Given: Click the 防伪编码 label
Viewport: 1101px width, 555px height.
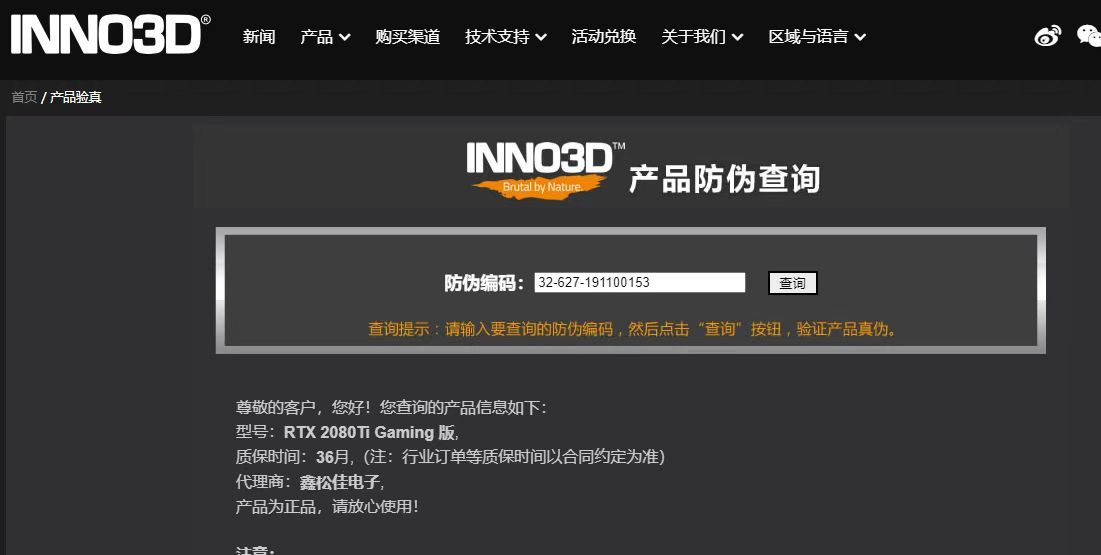Looking at the screenshot, I should pos(484,283).
